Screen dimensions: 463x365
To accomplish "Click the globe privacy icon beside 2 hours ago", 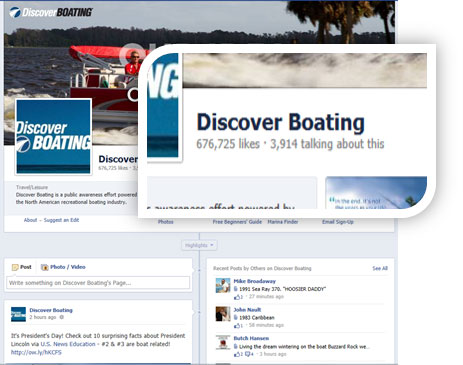I will point(61,317).
